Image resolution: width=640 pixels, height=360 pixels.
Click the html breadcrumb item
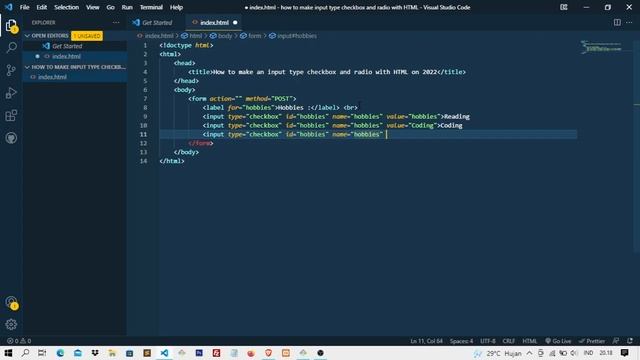pyautogui.click(x=192, y=36)
